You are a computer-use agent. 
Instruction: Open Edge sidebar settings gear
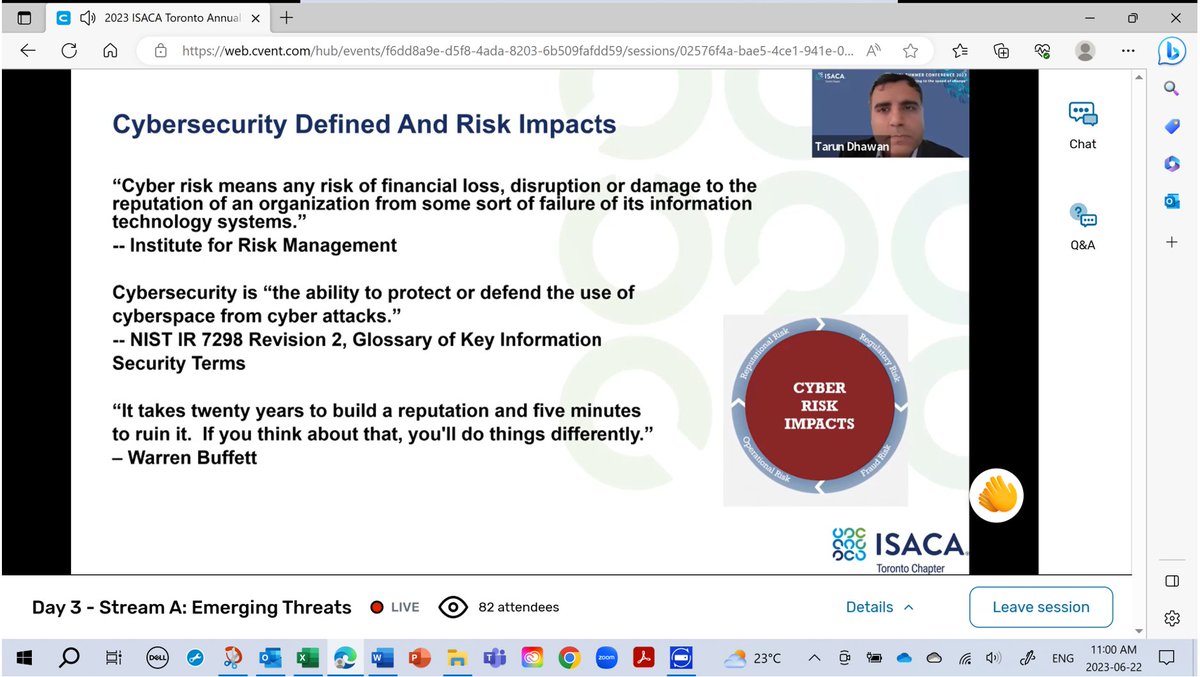[x=1172, y=619]
